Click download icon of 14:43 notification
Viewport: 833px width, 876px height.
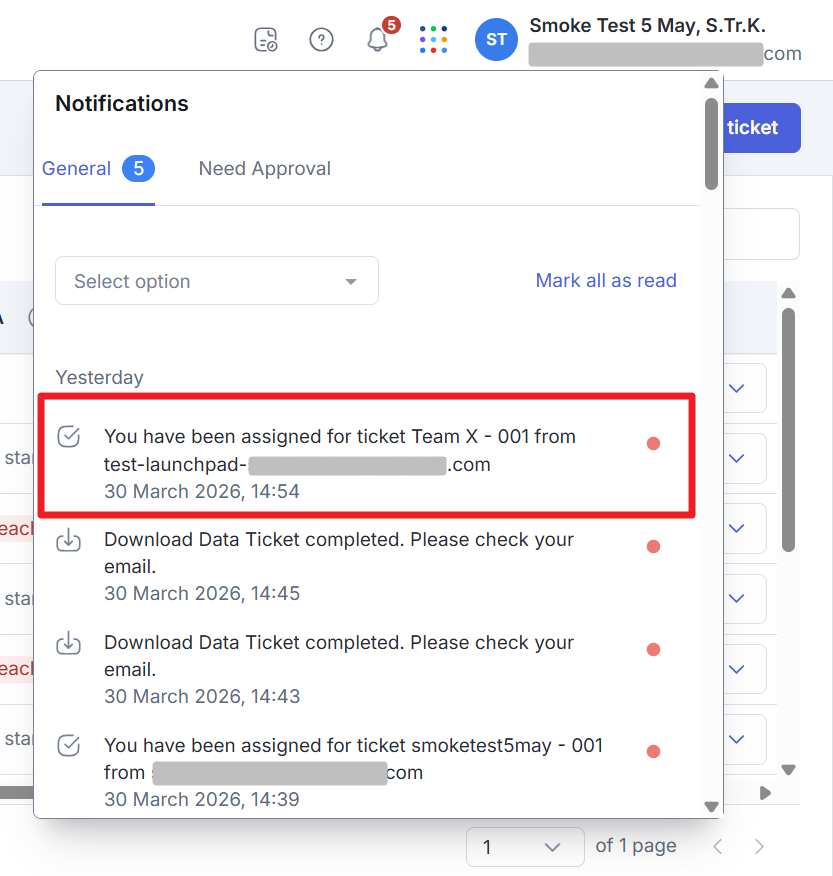pyautogui.click(x=68, y=644)
